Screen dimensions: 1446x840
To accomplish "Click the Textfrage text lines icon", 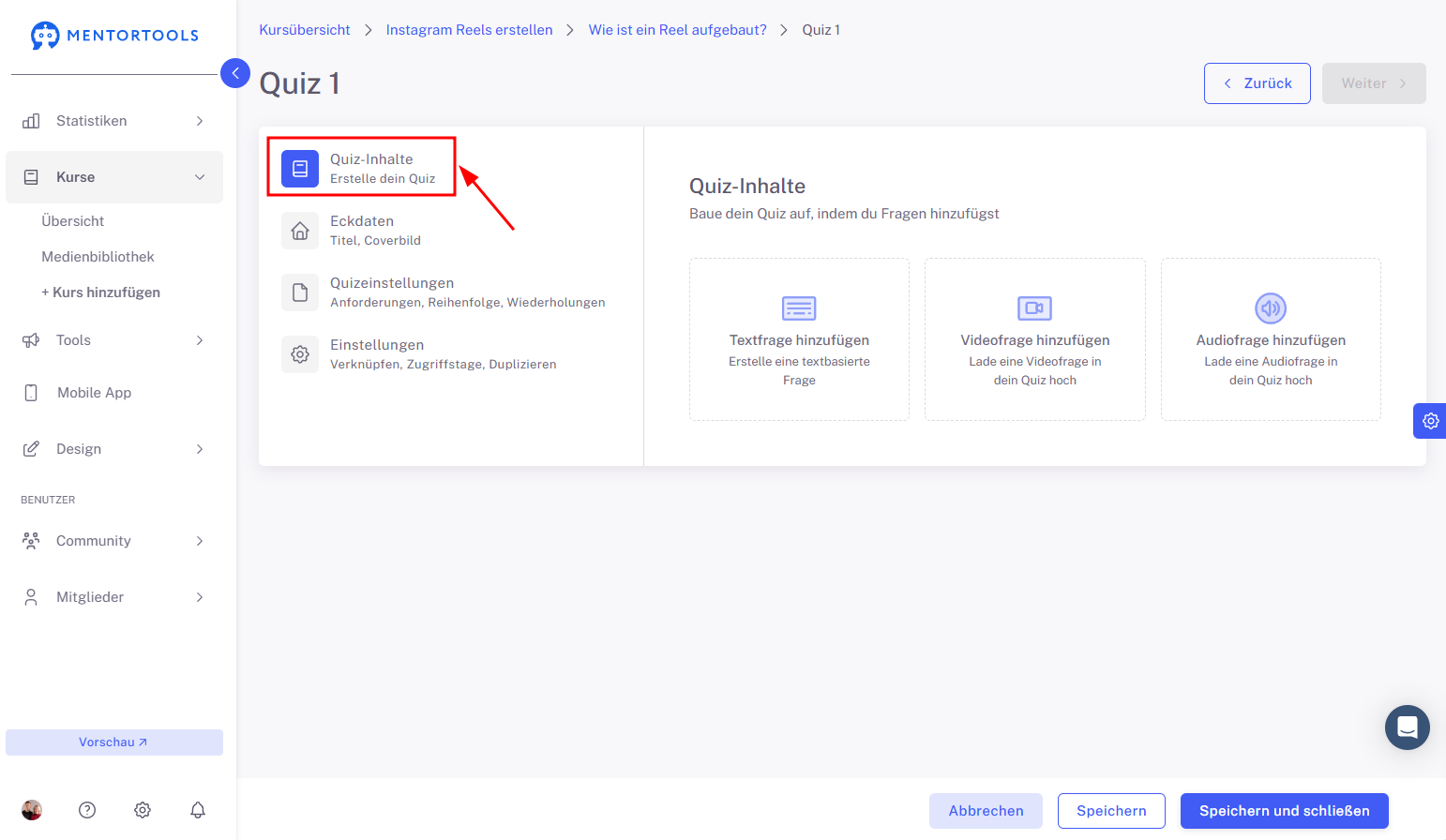I will click(799, 308).
